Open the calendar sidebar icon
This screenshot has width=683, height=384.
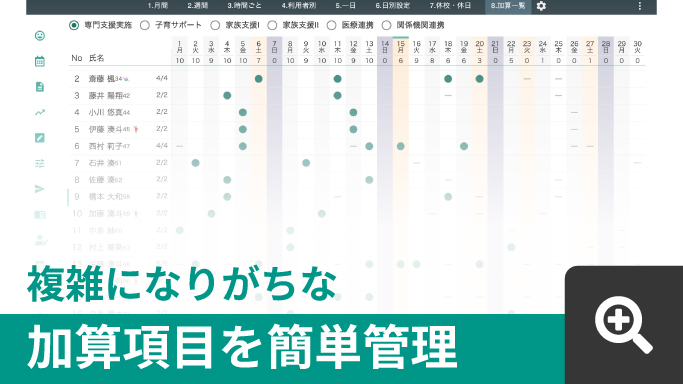(40, 61)
